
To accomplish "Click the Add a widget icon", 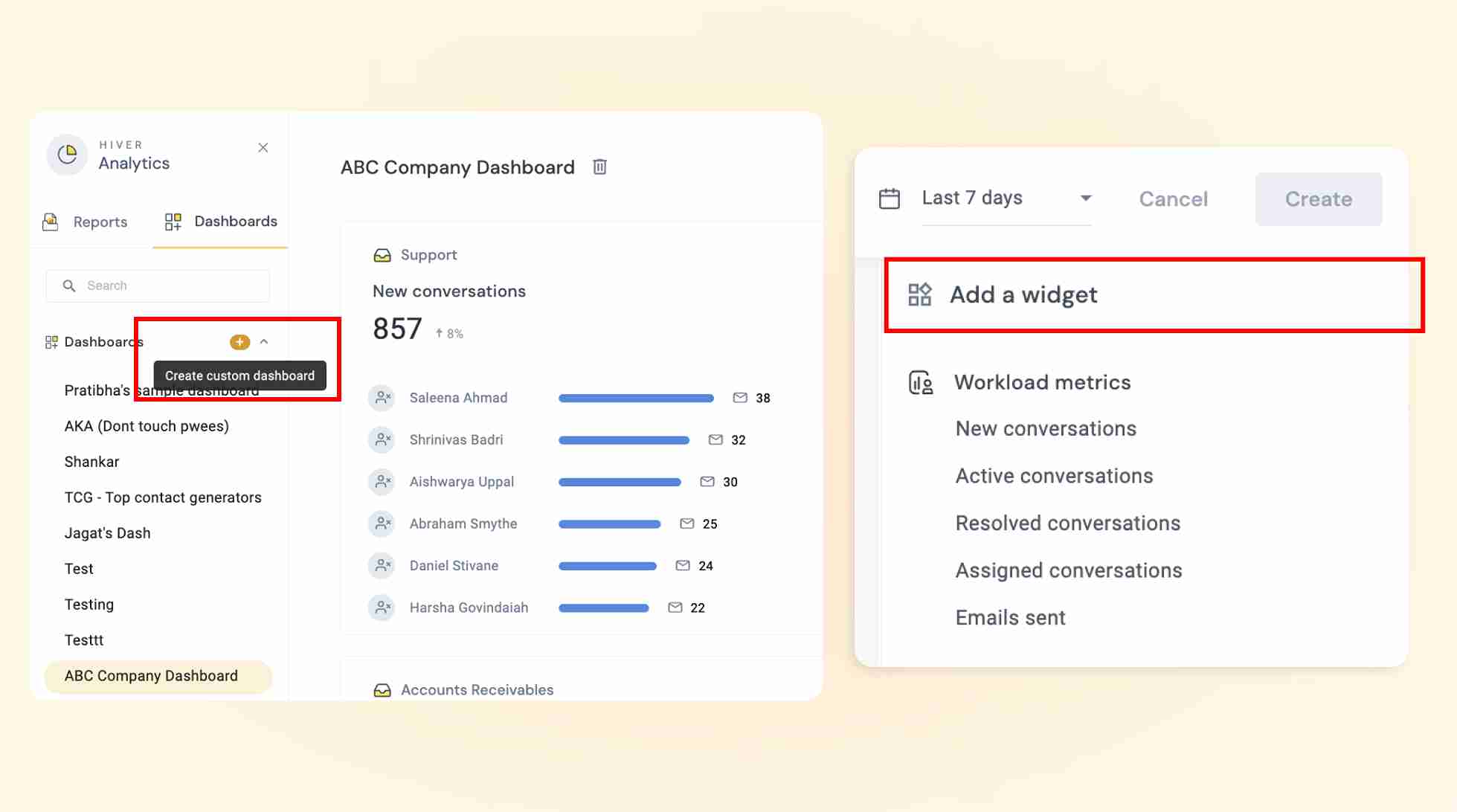I will click(x=919, y=294).
